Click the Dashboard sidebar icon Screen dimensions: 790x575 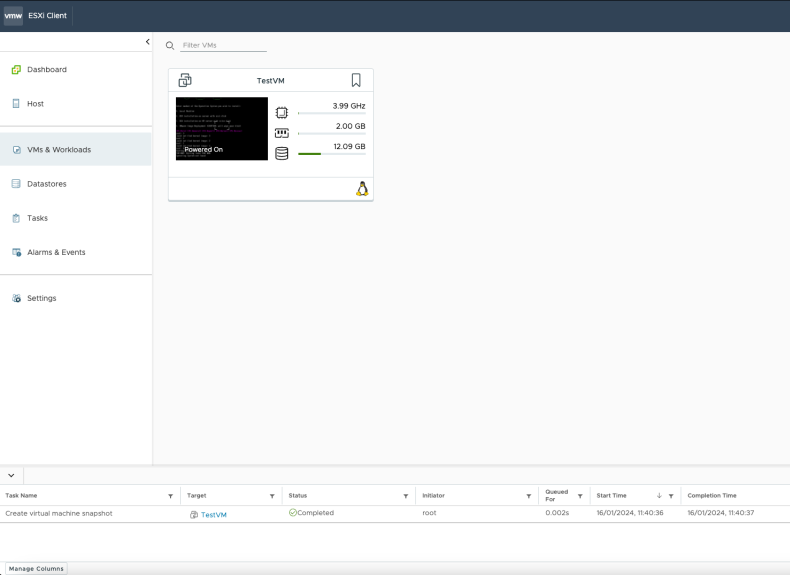pyautogui.click(x=16, y=70)
